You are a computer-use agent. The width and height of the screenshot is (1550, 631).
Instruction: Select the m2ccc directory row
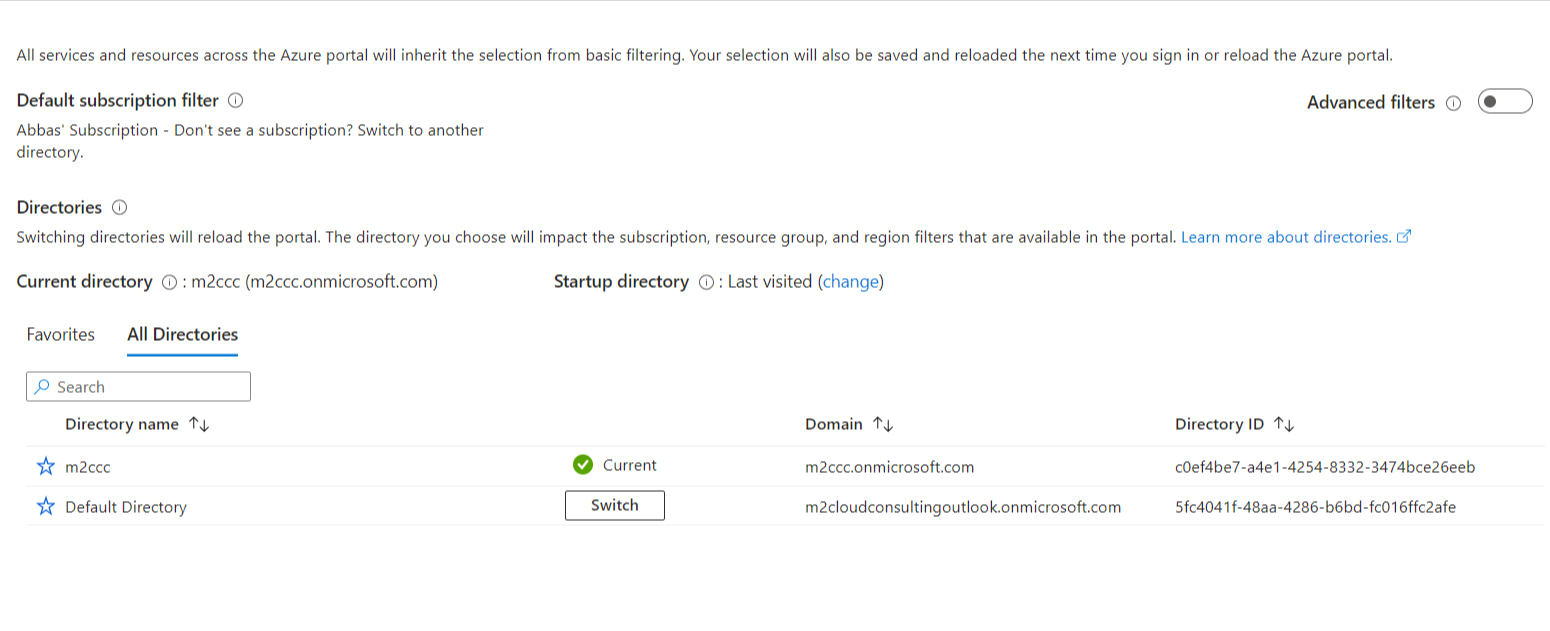click(785, 466)
